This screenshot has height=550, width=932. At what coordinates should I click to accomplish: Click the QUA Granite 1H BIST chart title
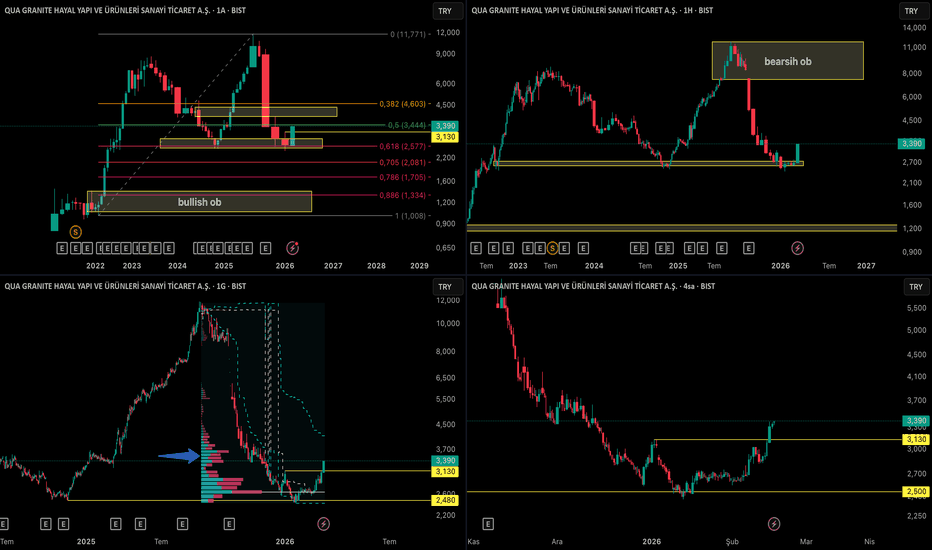coord(592,10)
